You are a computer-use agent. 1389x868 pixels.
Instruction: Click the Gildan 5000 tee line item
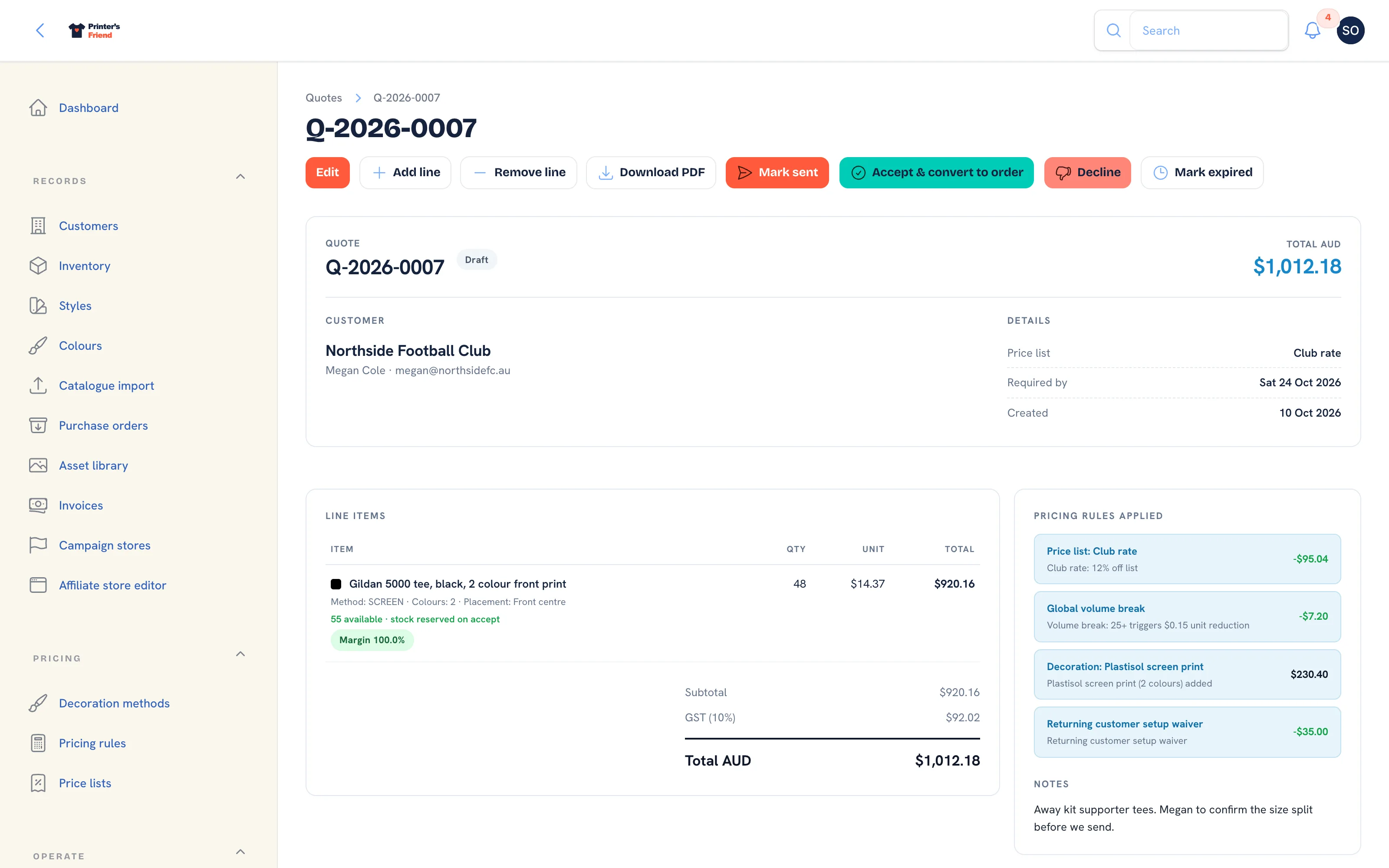coord(458,584)
